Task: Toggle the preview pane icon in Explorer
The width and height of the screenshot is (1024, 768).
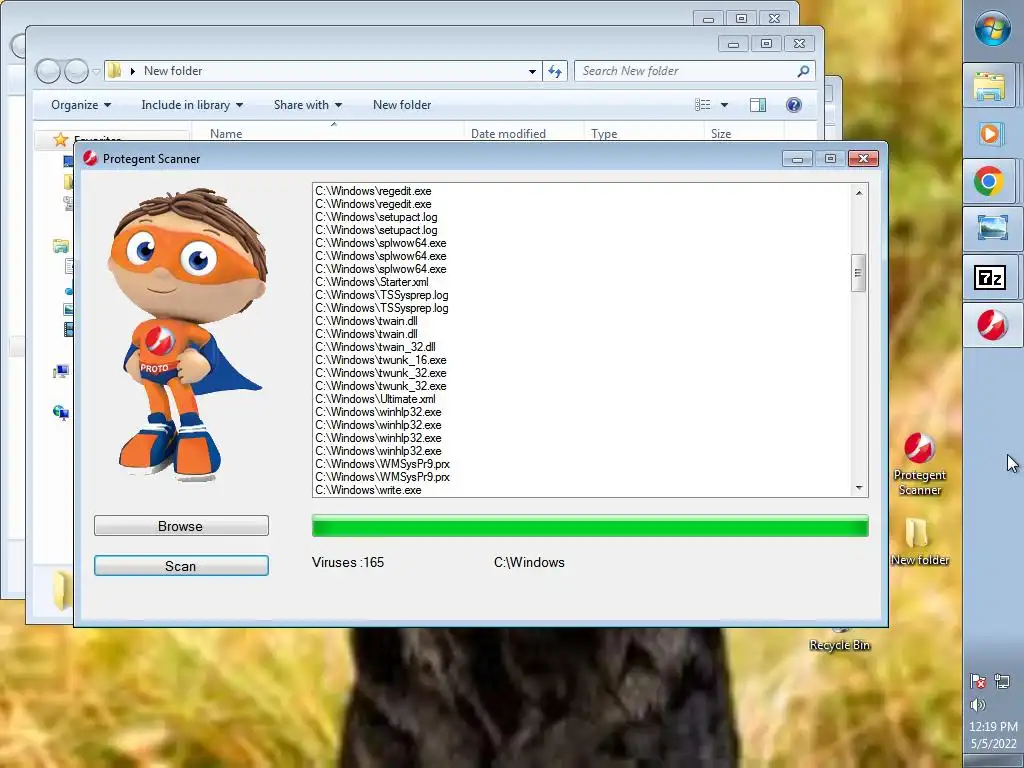Action: 758,105
